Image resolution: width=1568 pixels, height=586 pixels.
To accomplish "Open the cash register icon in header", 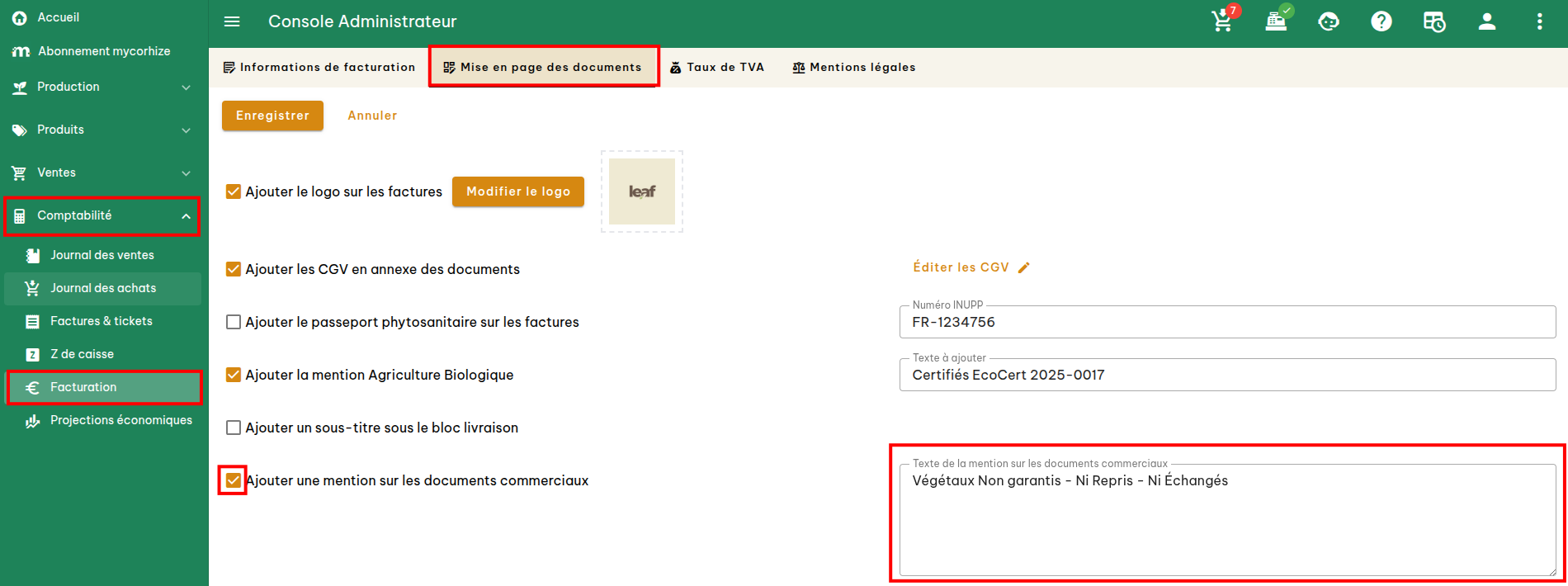I will click(1277, 21).
